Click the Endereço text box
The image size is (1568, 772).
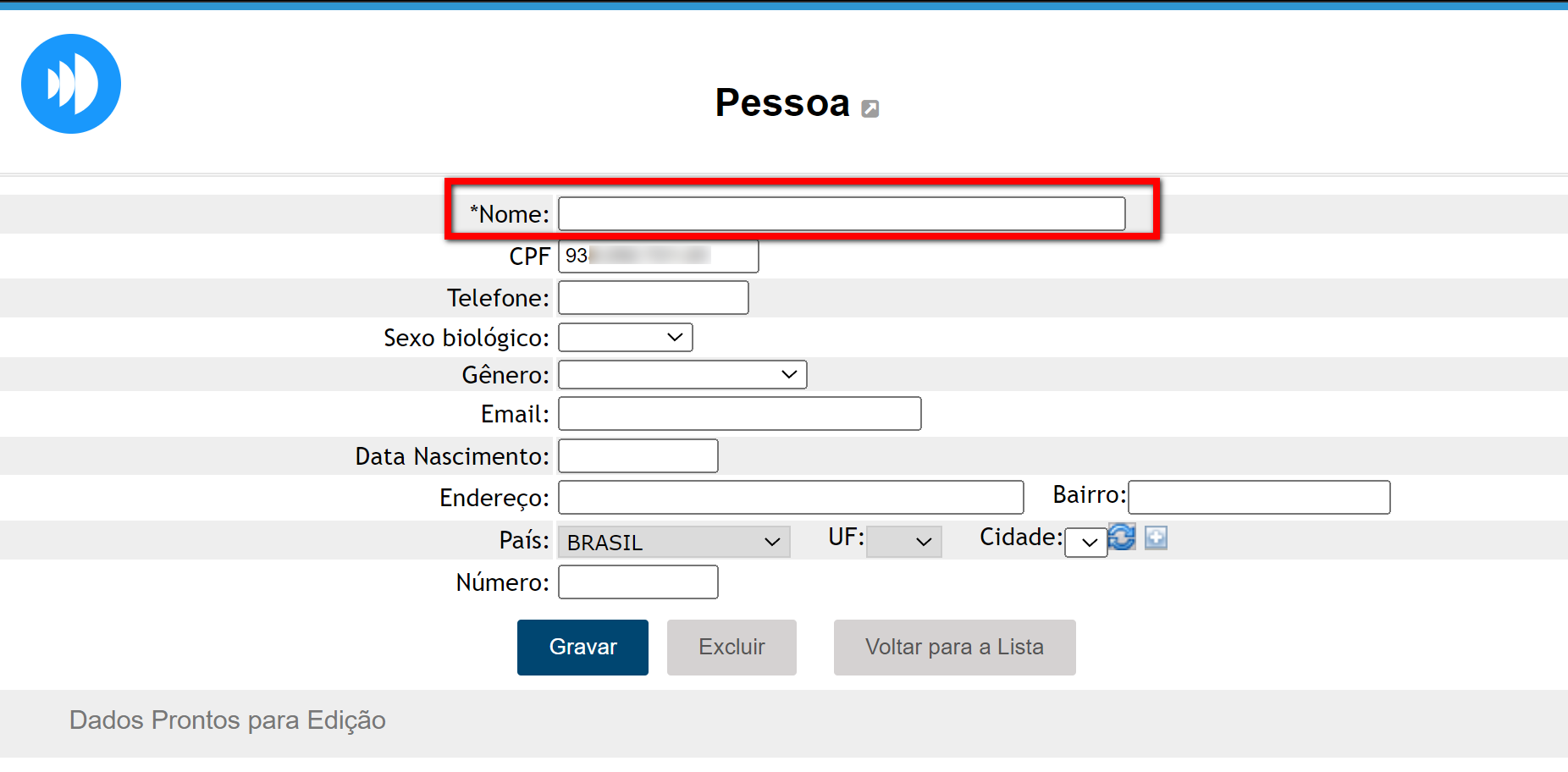(790, 498)
